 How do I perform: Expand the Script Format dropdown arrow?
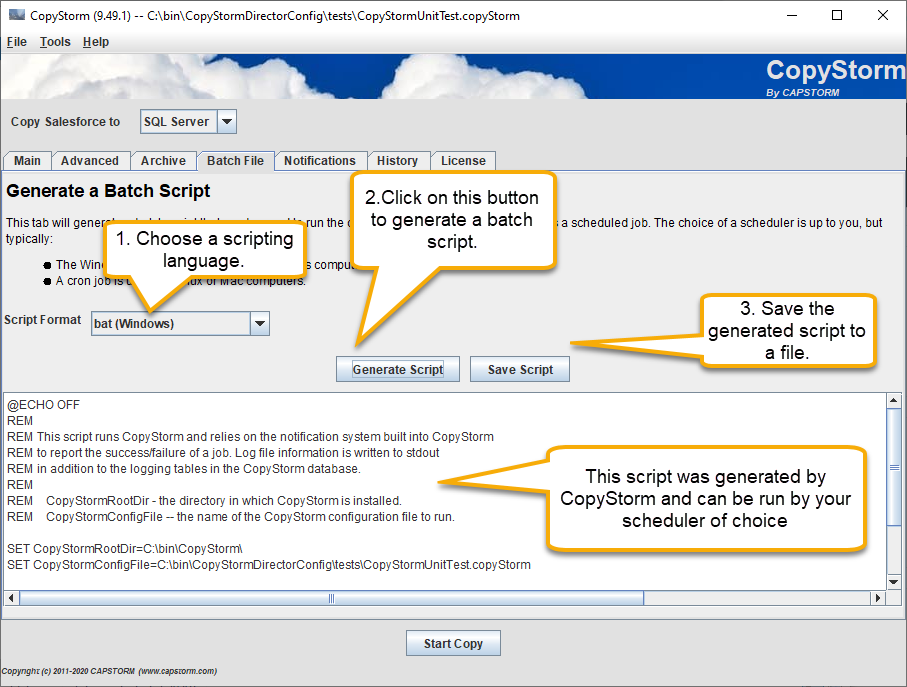tap(260, 324)
